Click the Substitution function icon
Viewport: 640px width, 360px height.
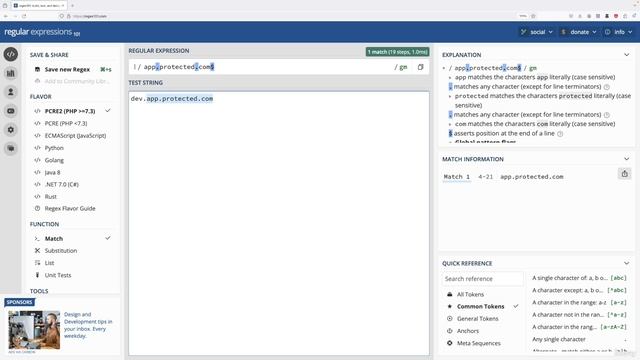coord(37,251)
